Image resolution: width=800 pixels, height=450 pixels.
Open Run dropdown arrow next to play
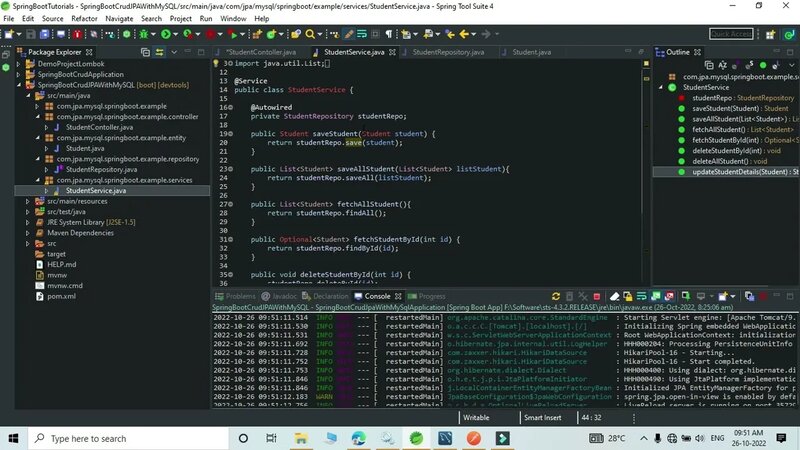pyautogui.click(x=176, y=34)
